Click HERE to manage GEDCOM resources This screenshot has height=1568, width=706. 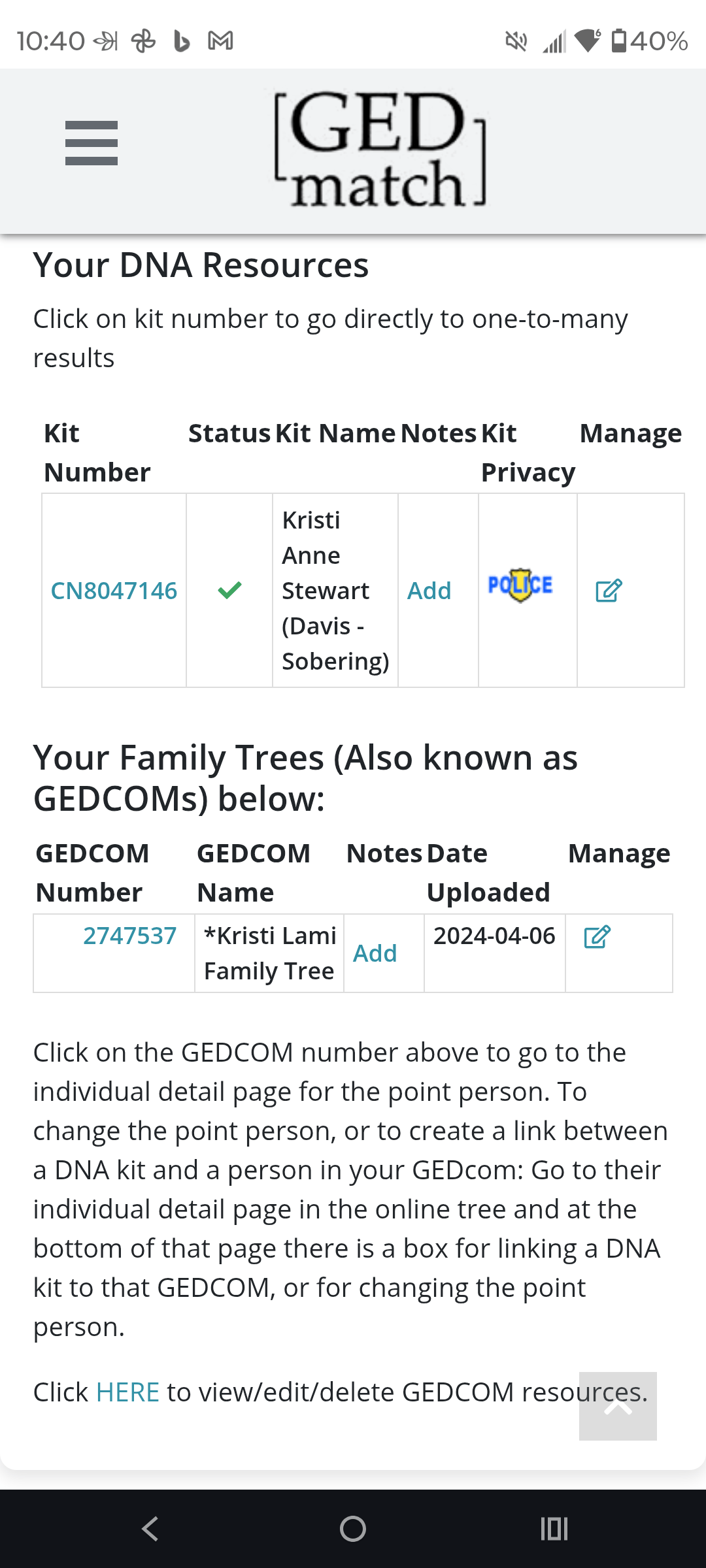[127, 1392]
